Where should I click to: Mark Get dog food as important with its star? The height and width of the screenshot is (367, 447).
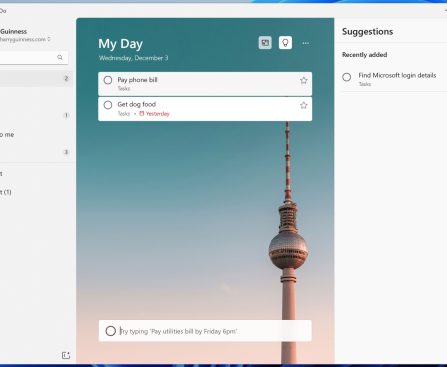(303, 105)
